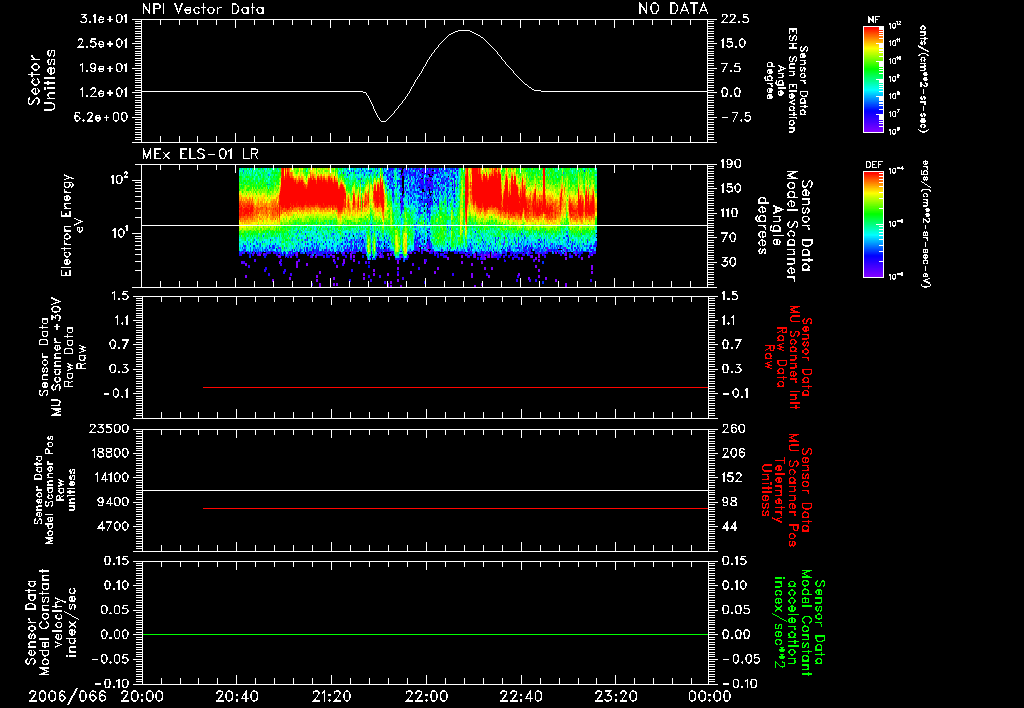Click the '23500' scanner position tick label

point(109,428)
